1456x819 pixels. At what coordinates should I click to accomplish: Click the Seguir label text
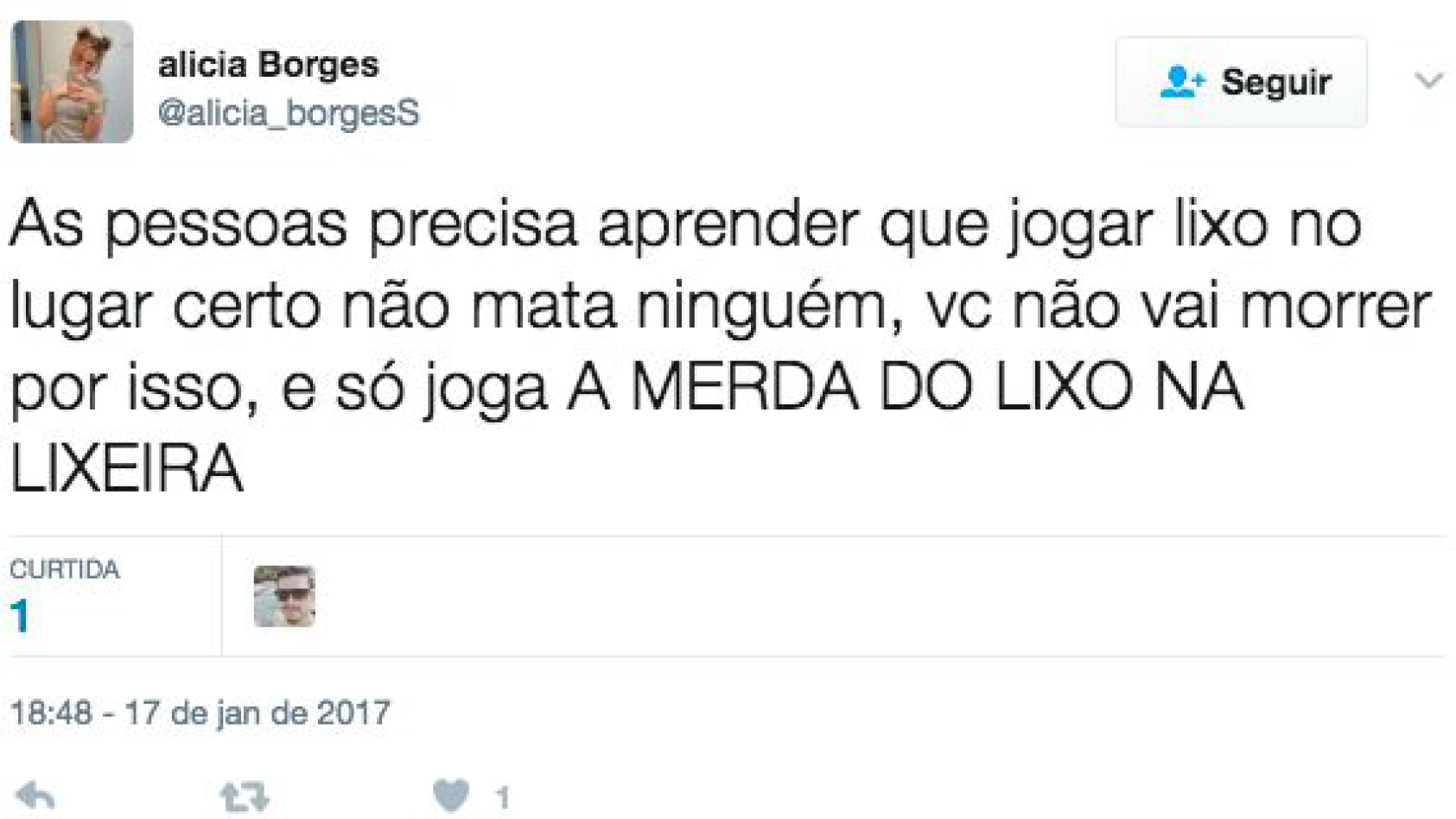pyautogui.click(x=1276, y=82)
